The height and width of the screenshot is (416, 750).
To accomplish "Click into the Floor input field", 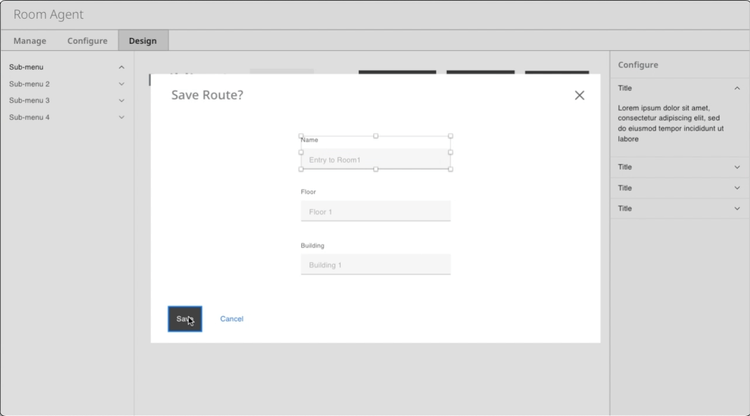I will [375, 212].
